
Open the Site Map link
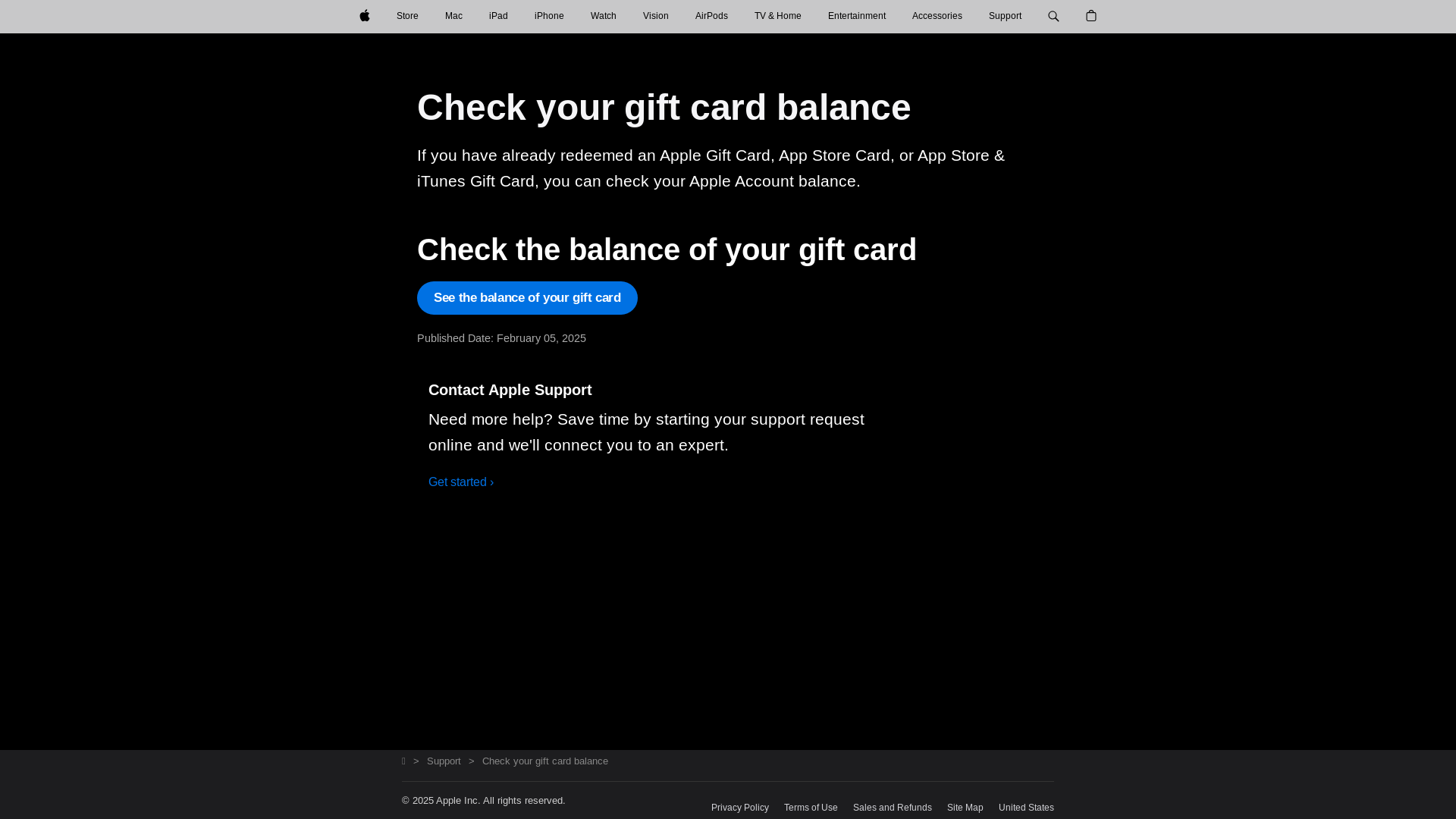click(x=965, y=808)
